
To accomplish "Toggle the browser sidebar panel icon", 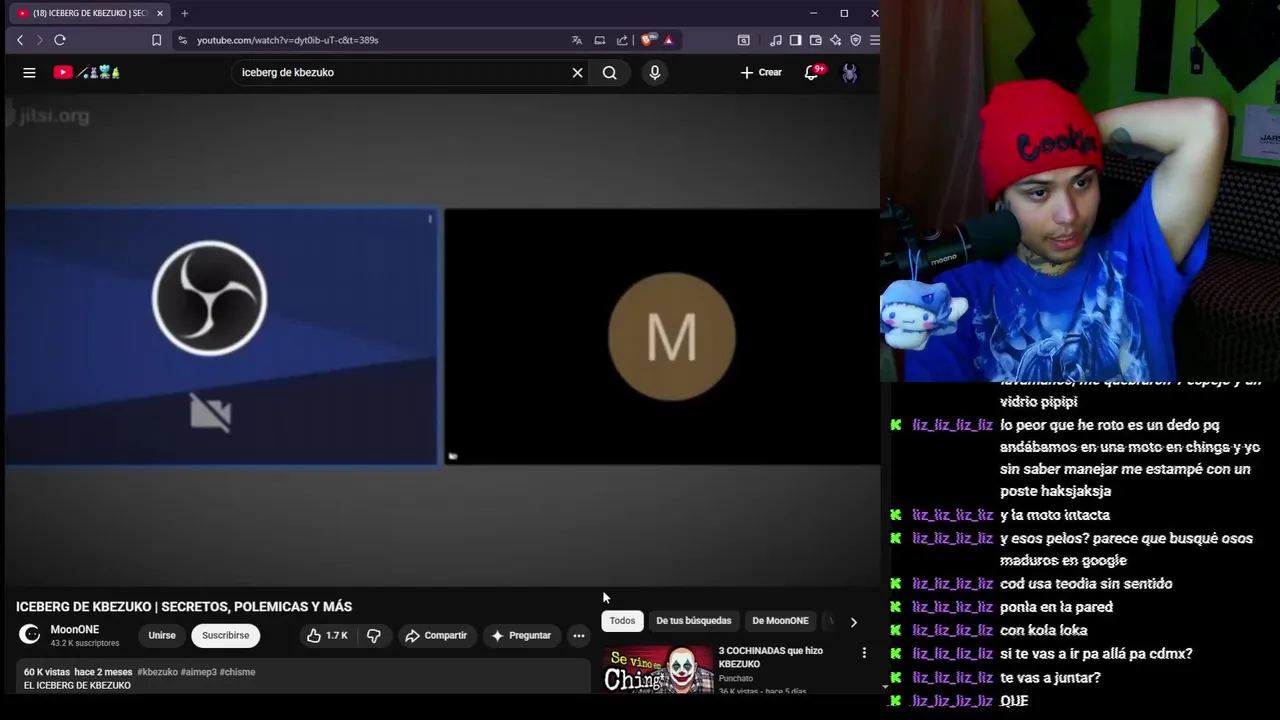I will pos(796,40).
